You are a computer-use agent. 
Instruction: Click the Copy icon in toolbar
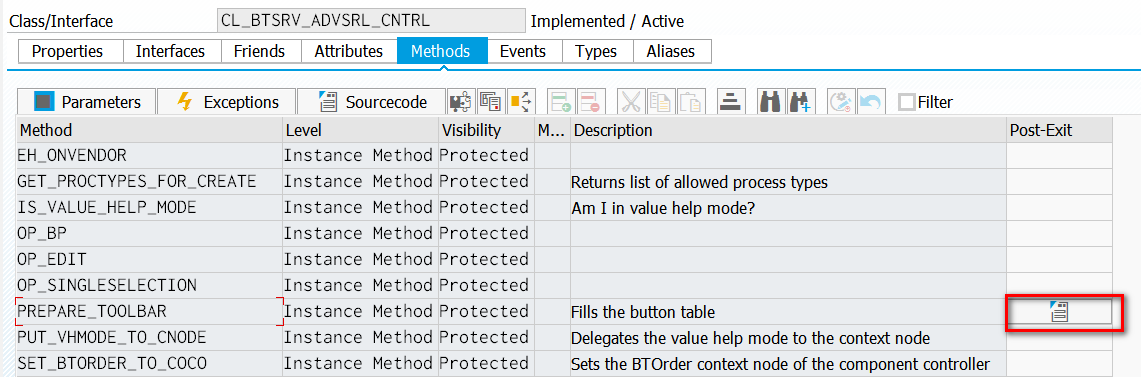661,102
